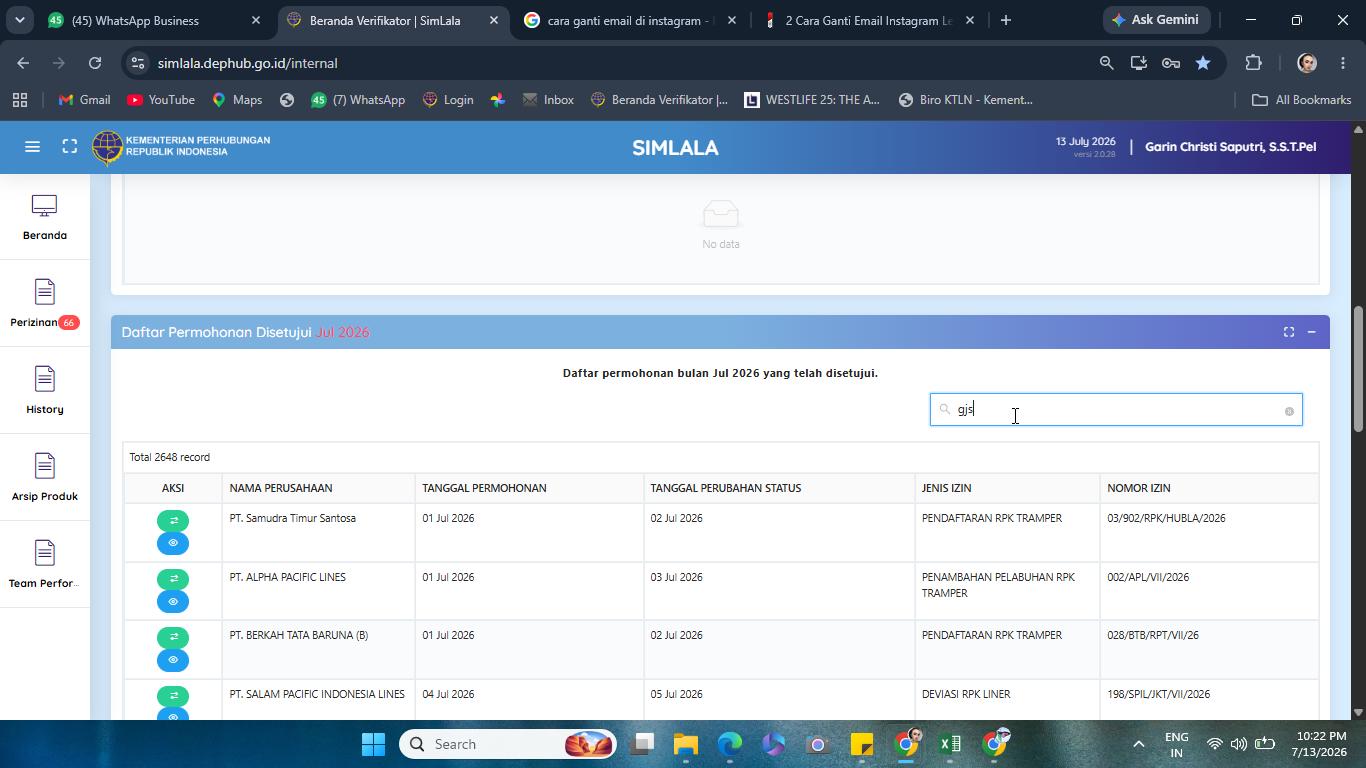Open Chrome extensions menu
This screenshot has height=768, width=1366.
click(x=1253, y=63)
